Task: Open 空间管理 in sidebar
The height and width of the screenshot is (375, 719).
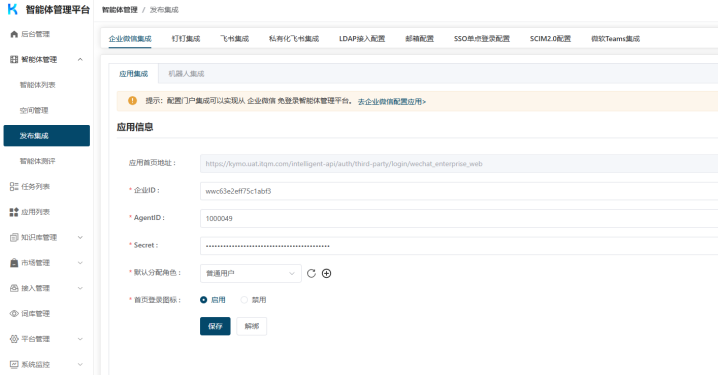Action: coord(34,110)
